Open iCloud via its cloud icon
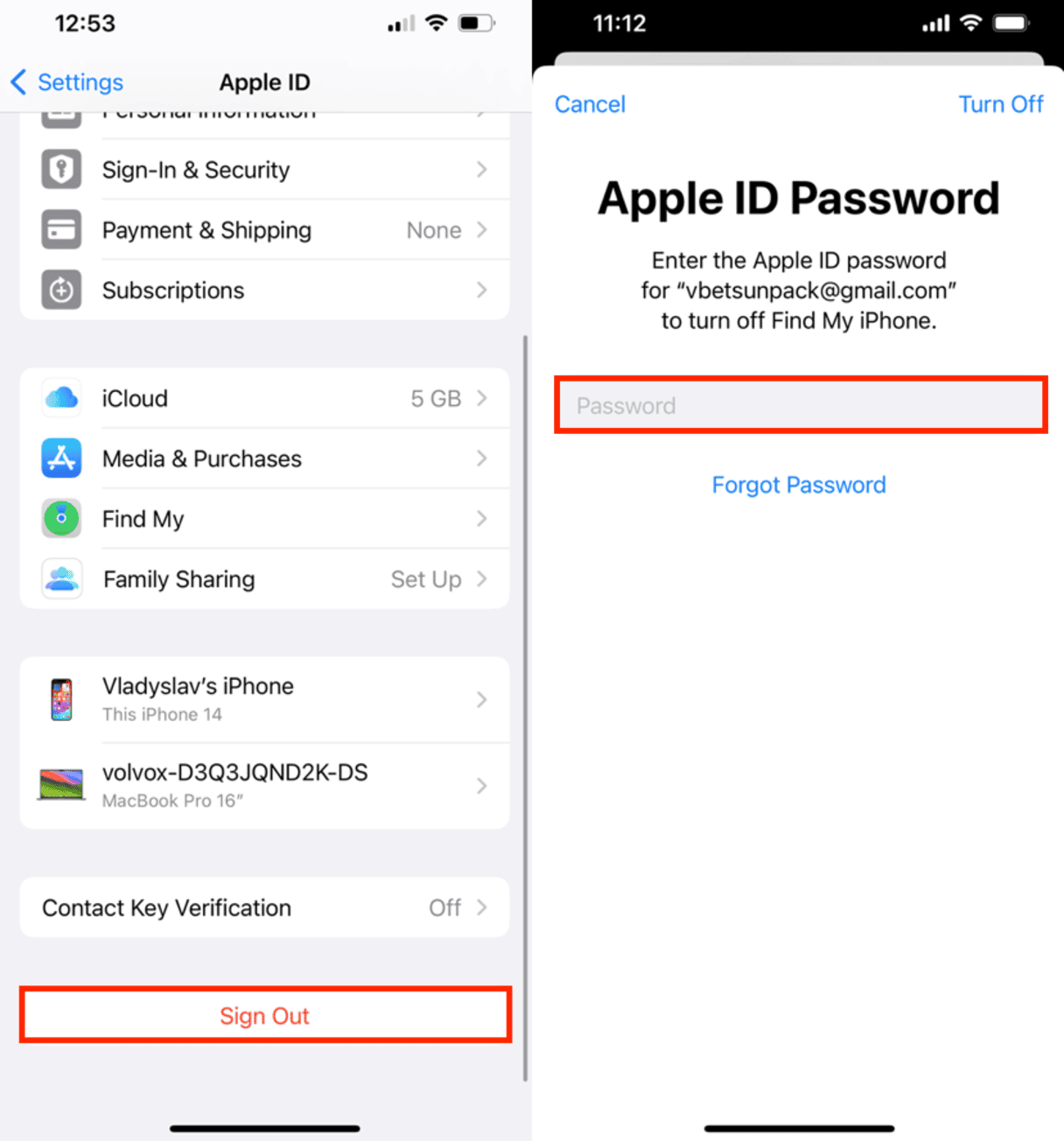Viewport: 1064px width, 1141px height. tap(61, 398)
